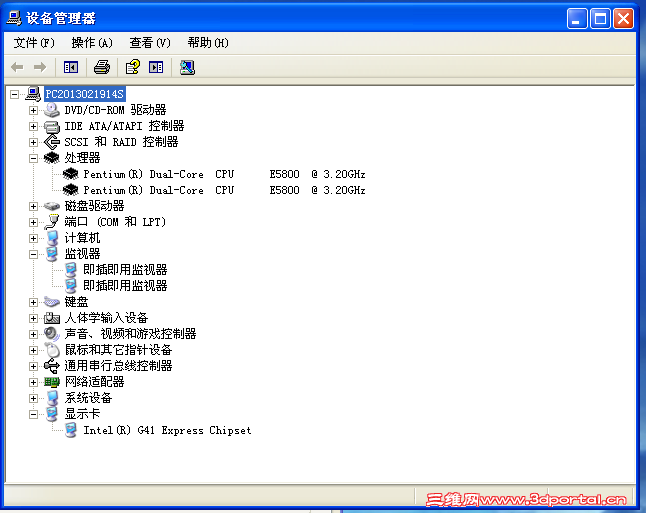Go back with the left arrow toolbar button
The image size is (646, 513).
coord(17,67)
